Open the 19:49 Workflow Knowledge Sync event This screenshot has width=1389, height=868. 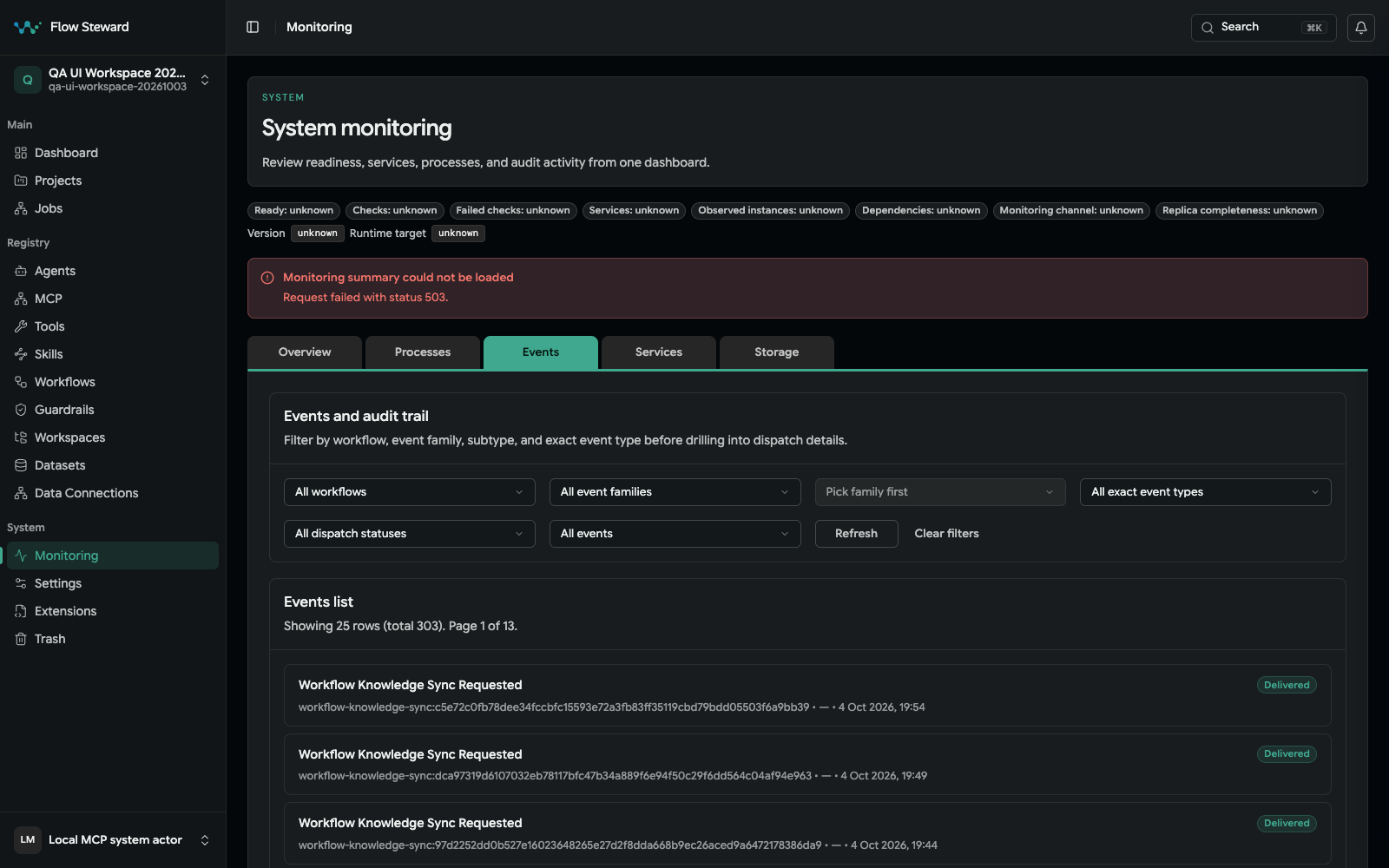point(807,764)
